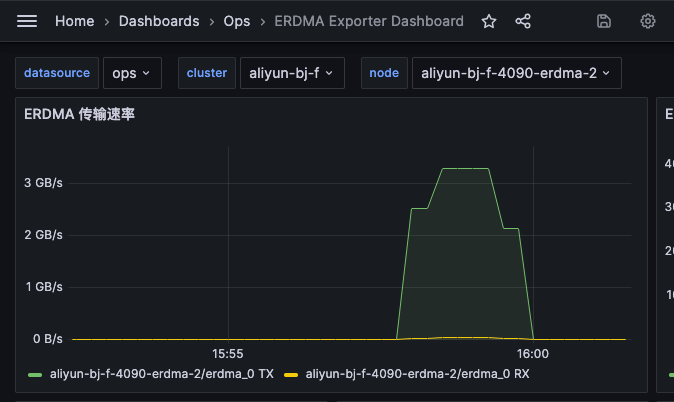Click ERDMA Exporter Dashboard breadcrumb title
The width and height of the screenshot is (674, 402).
[x=369, y=21]
